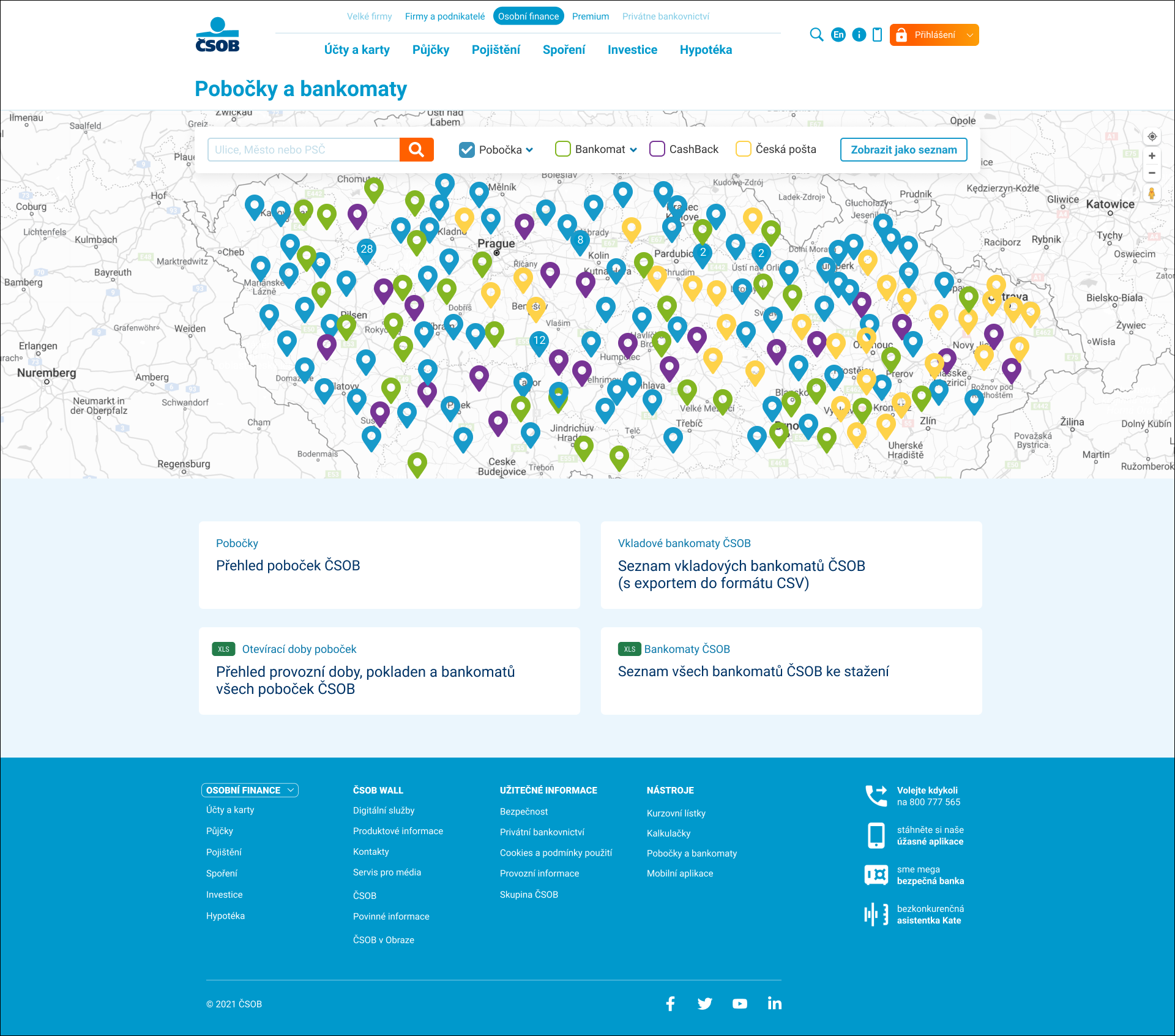Open the Osobní finance footer dropdown
Screen dimensions: 1175x1036
click(250, 790)
